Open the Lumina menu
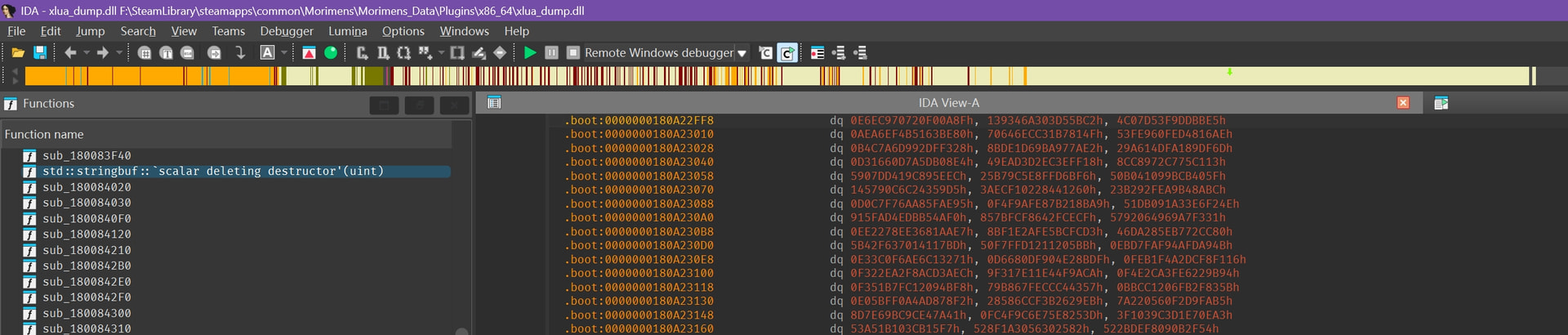The height and width of the screenshot is (335, 1568). click(347, 31)
